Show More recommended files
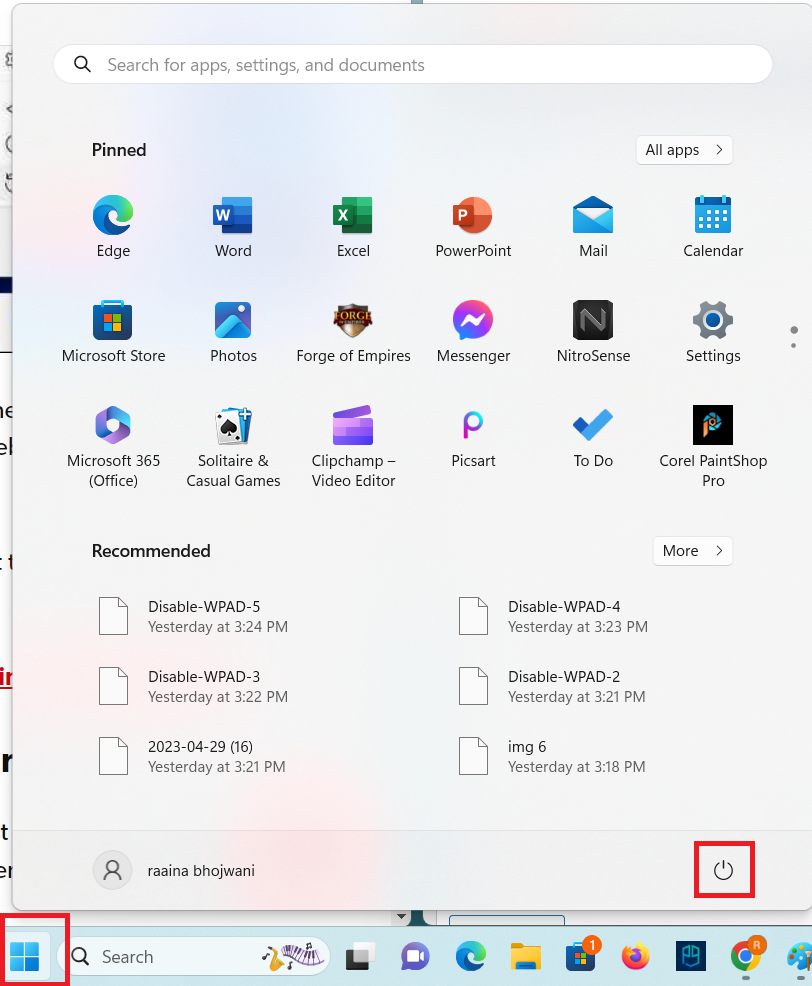812x986 pixels. tap(692, 551)
